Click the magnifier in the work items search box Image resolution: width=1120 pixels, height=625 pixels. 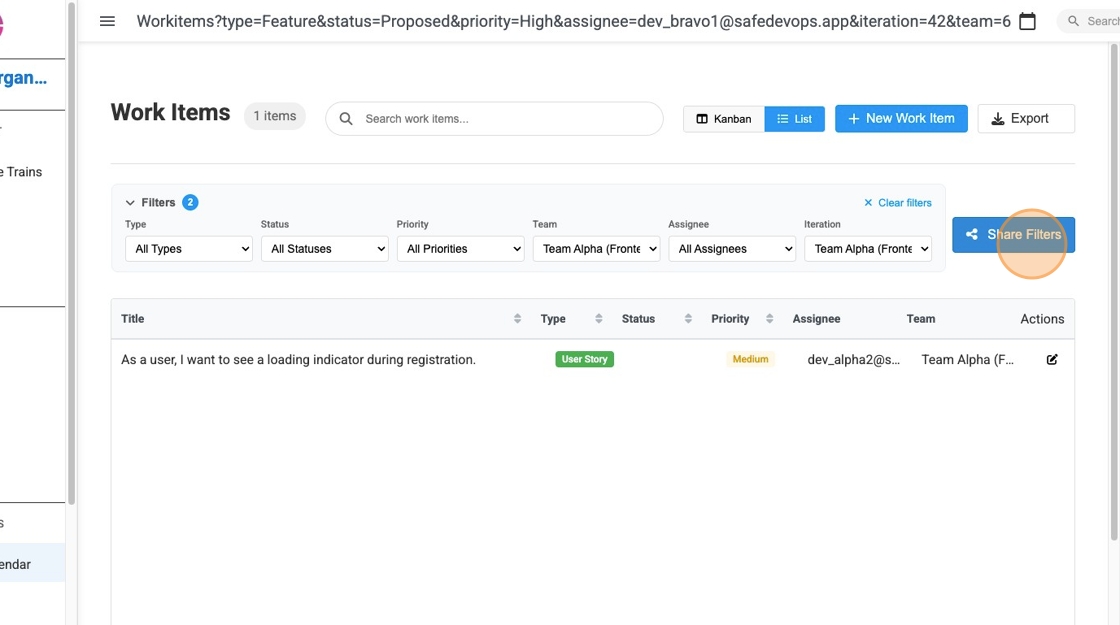(345, 118)
